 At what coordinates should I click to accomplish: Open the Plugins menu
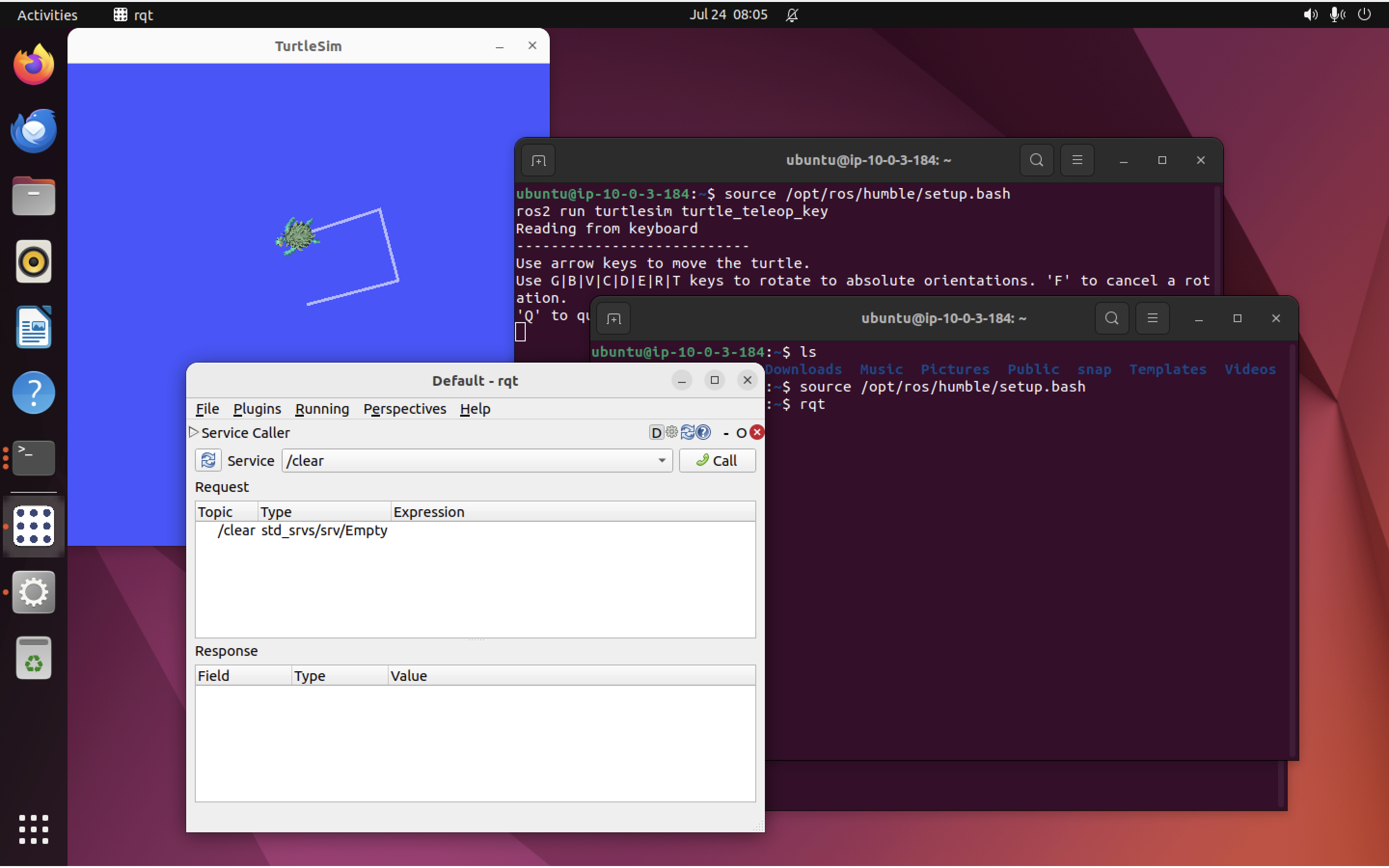tap(257, 409)
